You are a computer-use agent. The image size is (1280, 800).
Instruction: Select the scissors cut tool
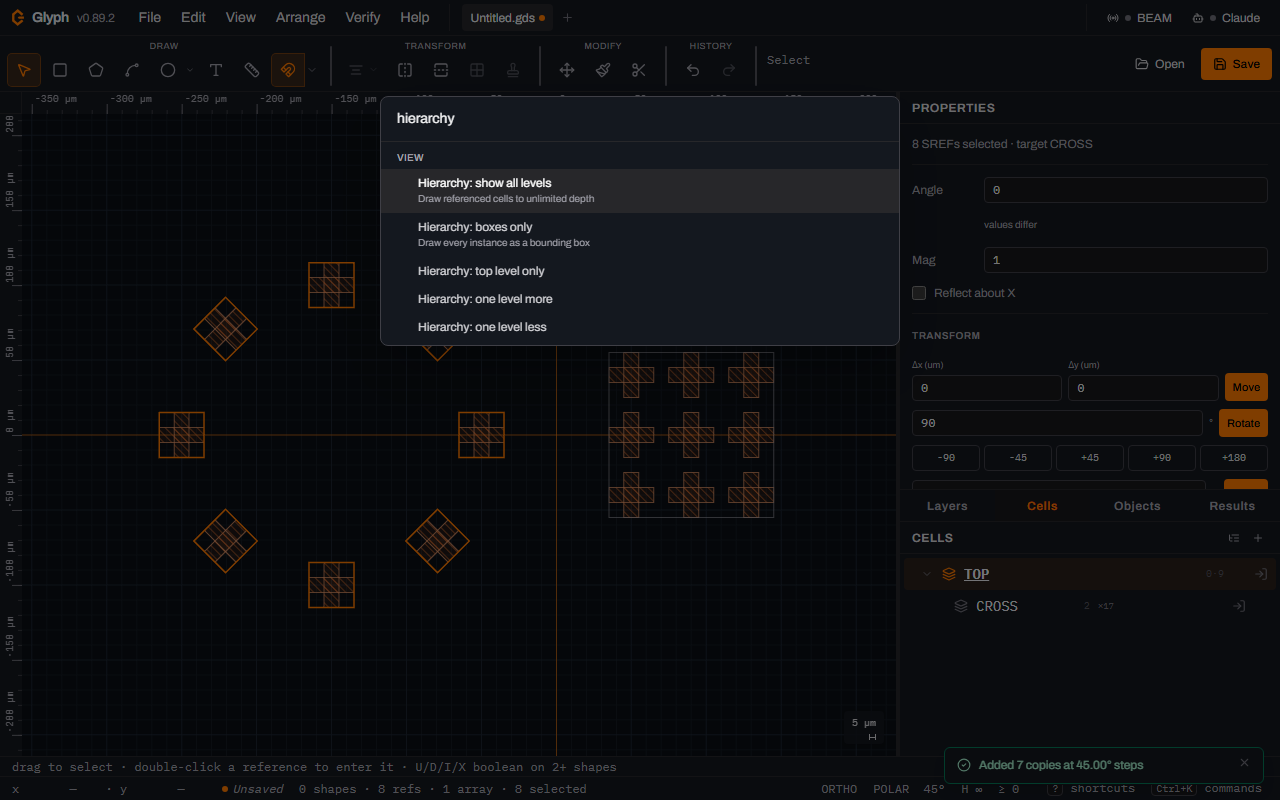639,70
